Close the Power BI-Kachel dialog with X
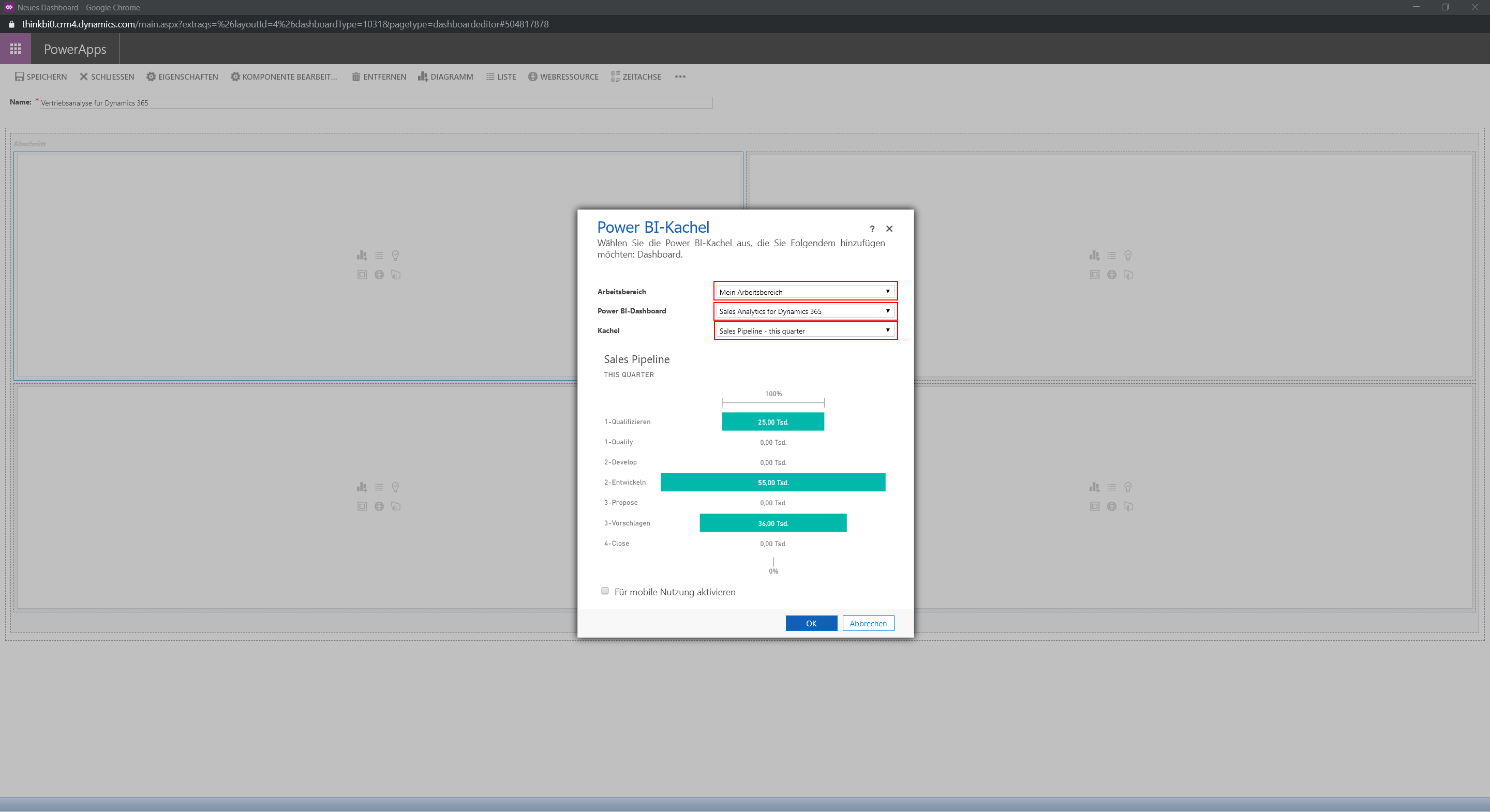Screen dimensions: 1490x812 pos(890,229)
